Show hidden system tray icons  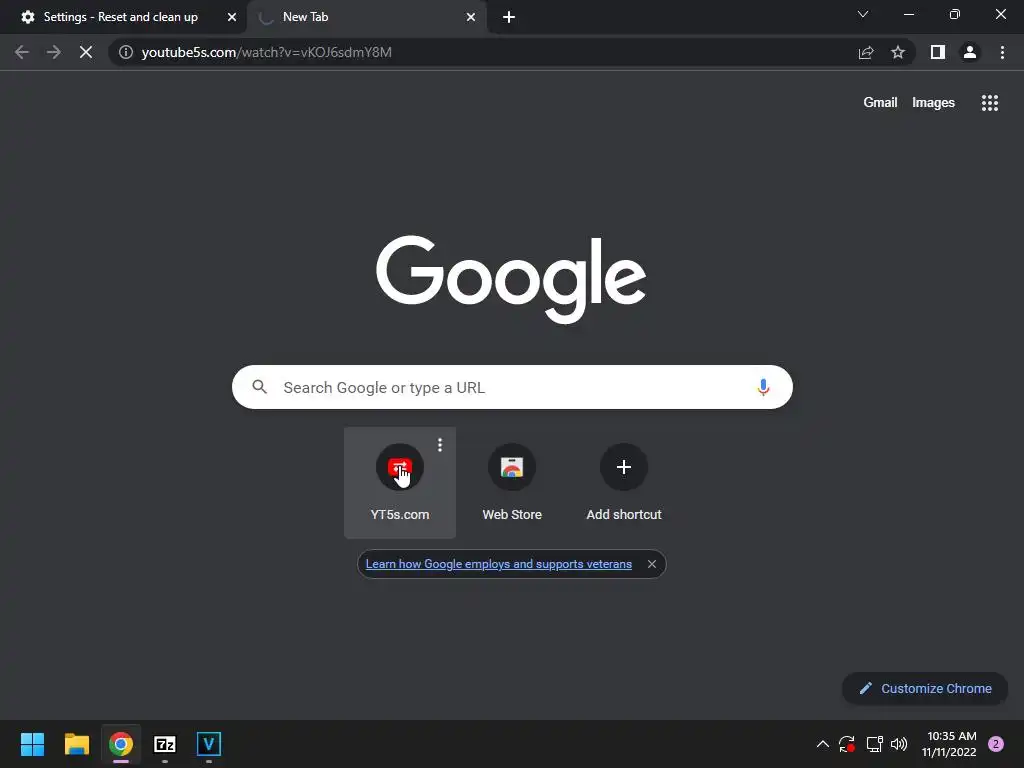click(x=823, y=744)
